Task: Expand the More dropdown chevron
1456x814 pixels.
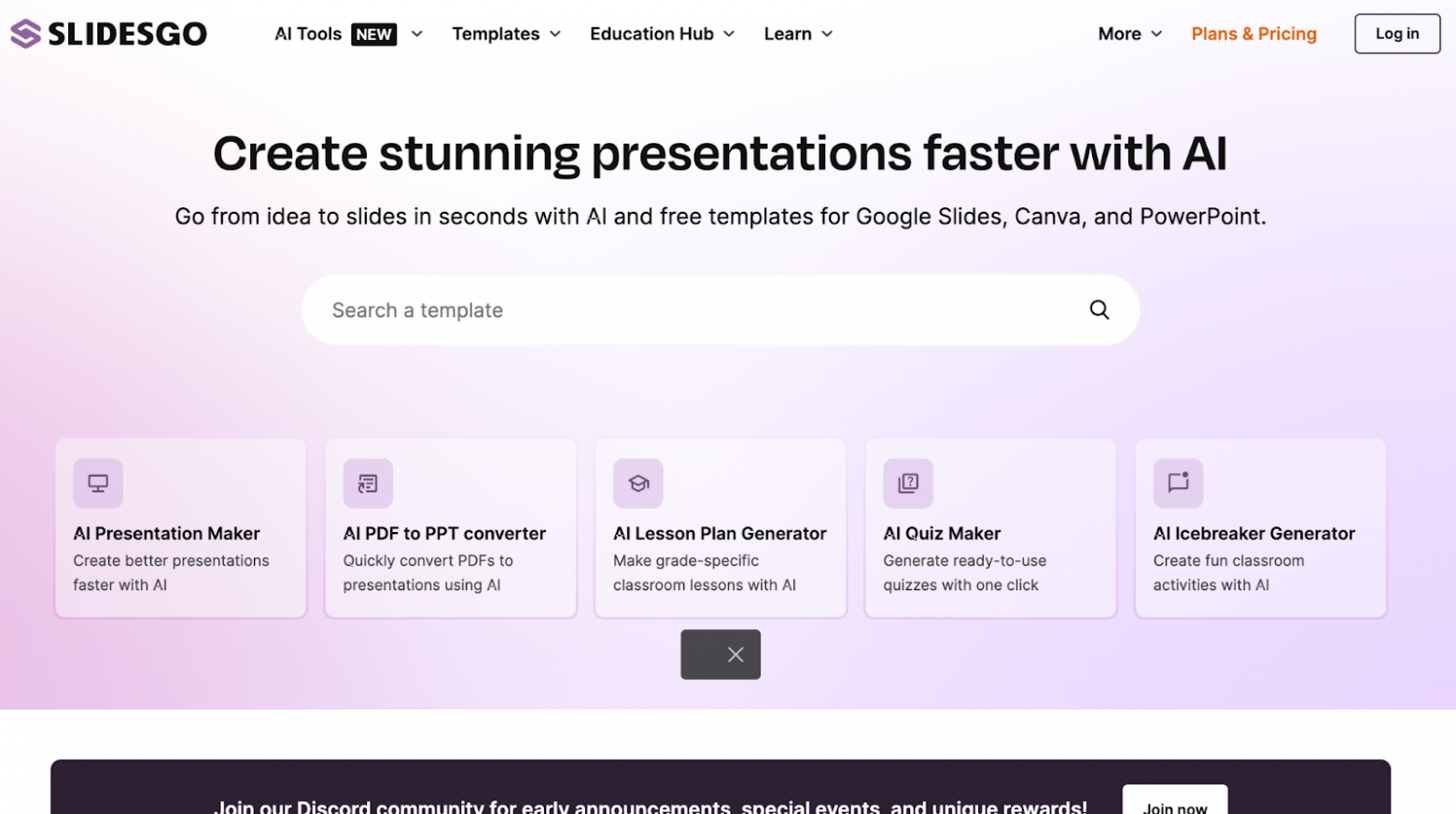Action: point(1156,35)
